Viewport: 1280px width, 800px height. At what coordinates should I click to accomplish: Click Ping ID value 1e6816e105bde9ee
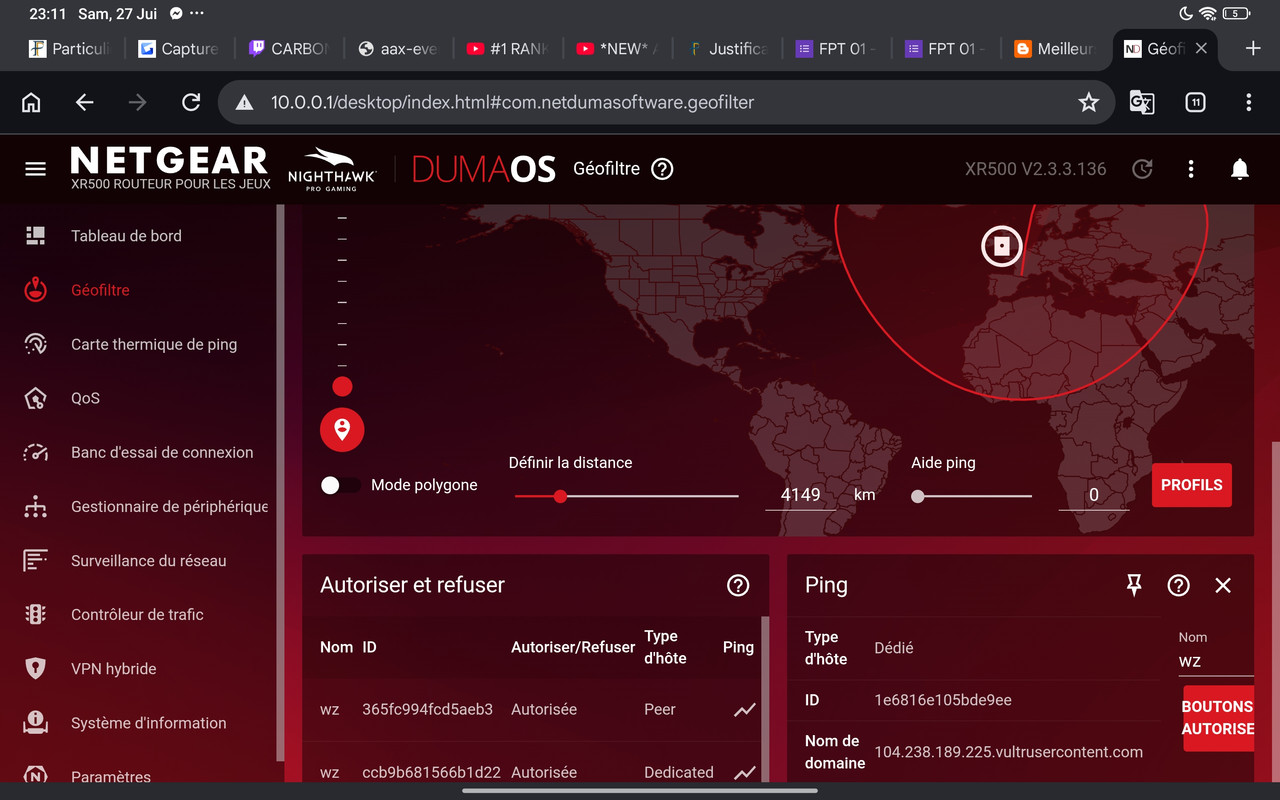943,700
